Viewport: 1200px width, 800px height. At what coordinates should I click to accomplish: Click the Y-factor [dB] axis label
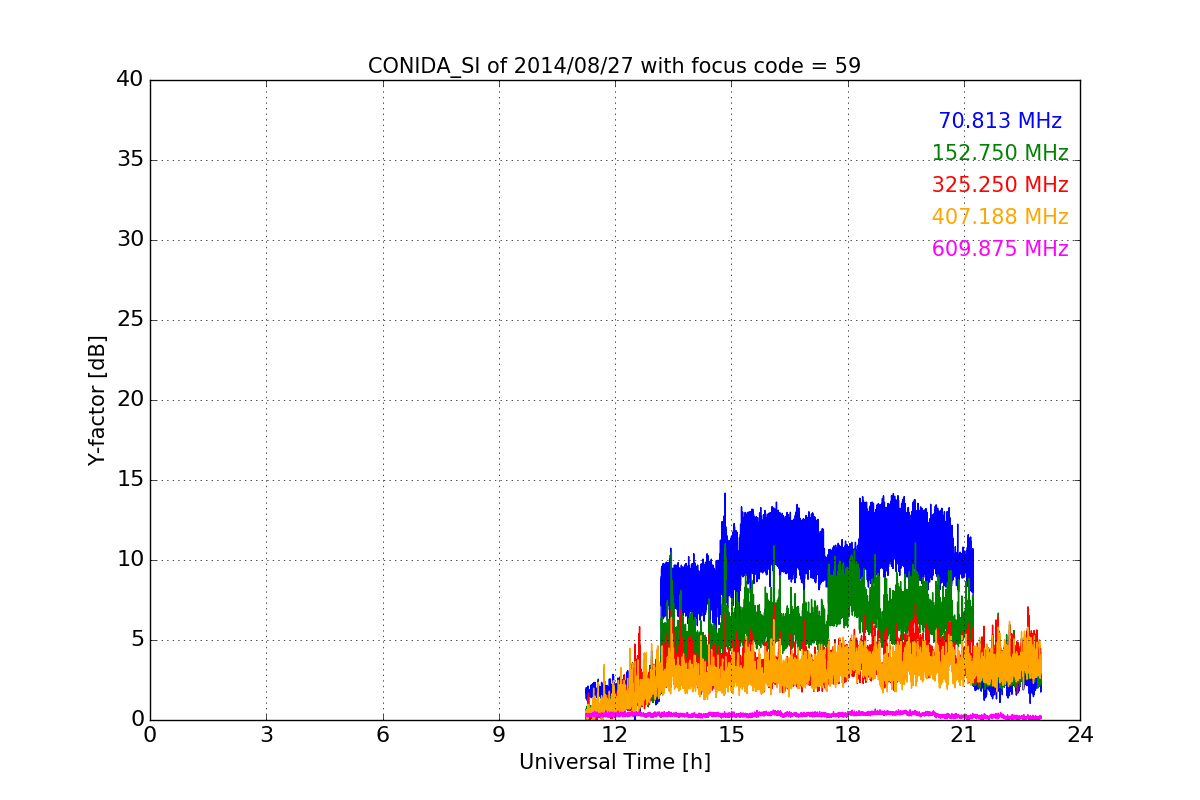tap(96, 400)
